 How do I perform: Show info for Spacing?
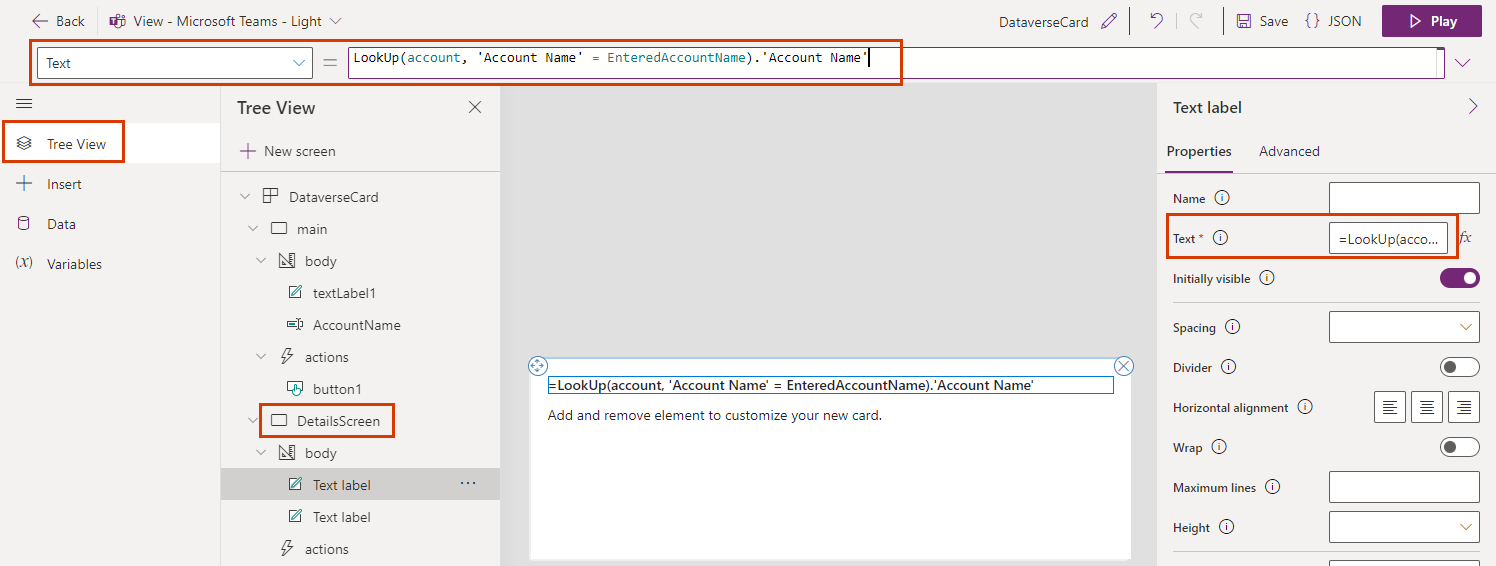click(1232, 327)
